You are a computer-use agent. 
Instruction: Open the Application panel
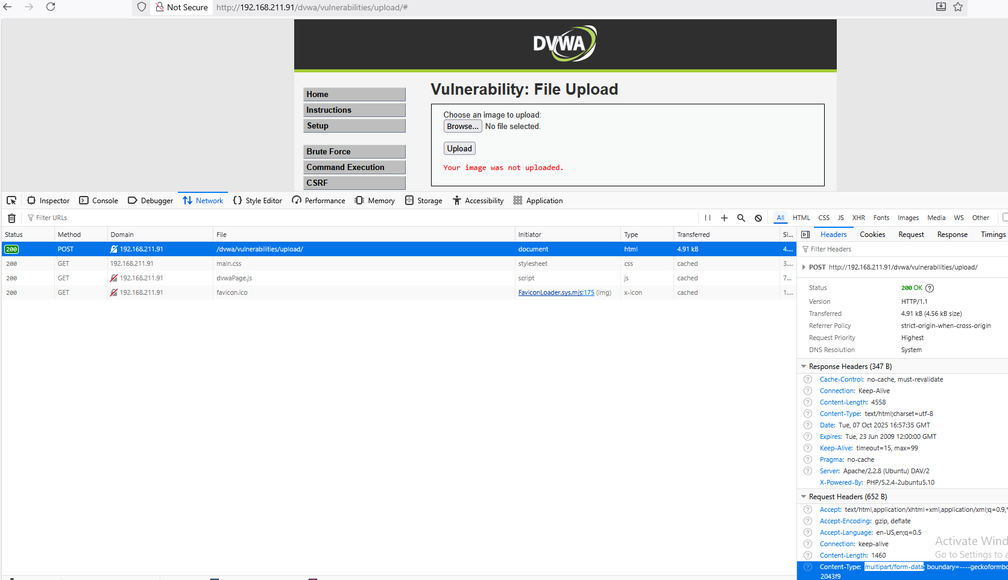point(538,201)
